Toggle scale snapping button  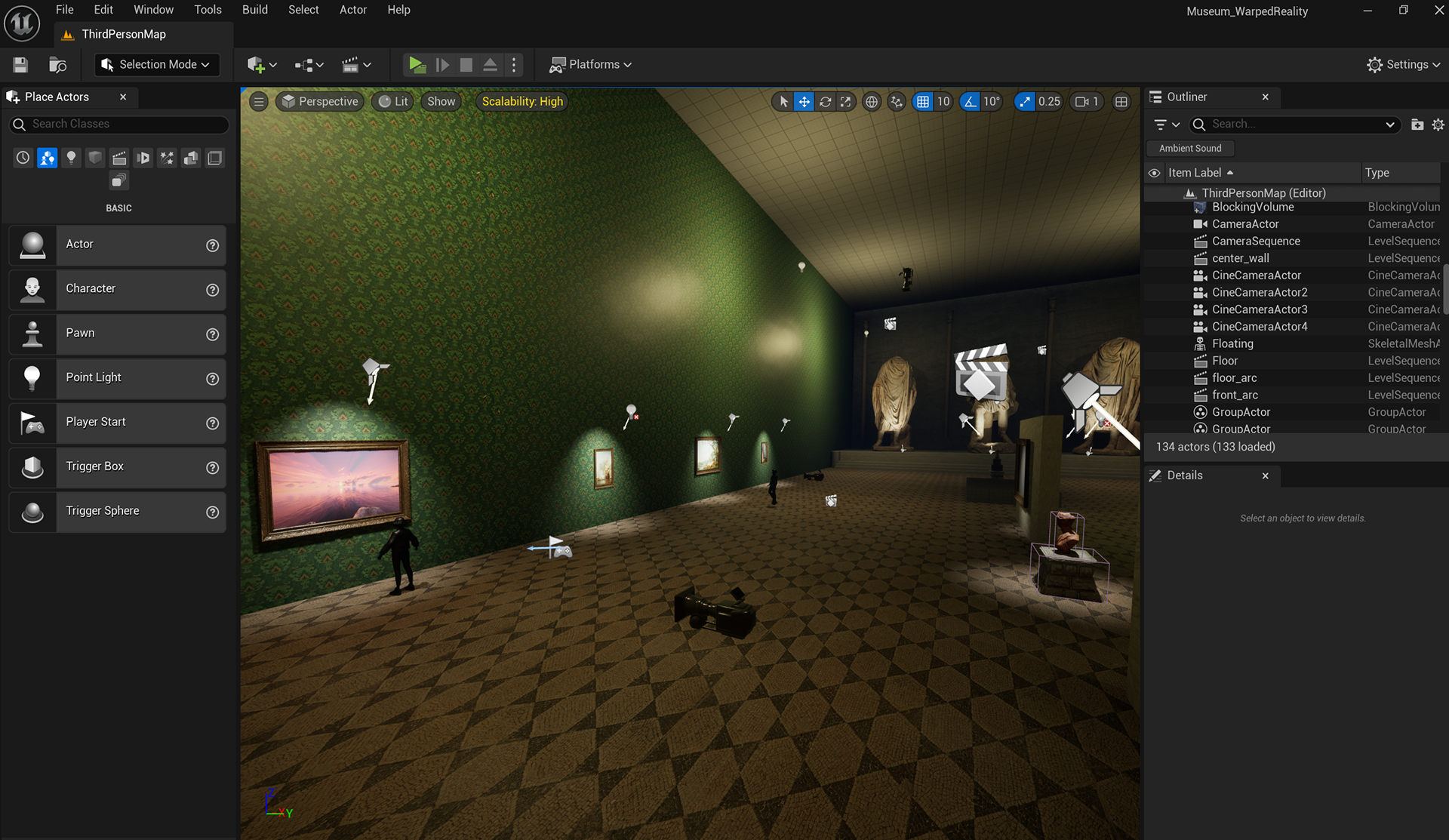(1025, 102)
